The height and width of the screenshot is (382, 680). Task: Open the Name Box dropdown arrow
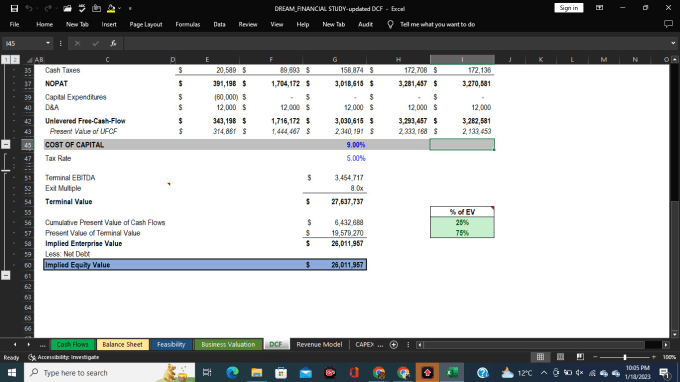(48, 43)
